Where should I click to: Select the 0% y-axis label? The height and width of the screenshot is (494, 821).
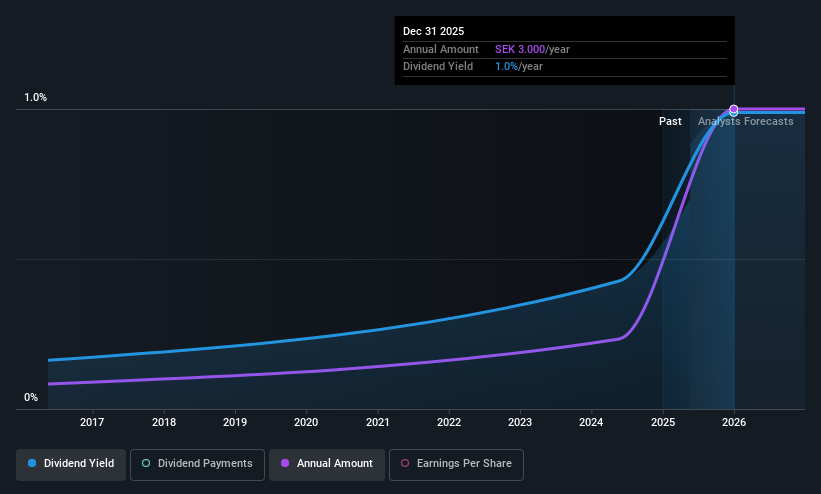[x=31, y=398]
